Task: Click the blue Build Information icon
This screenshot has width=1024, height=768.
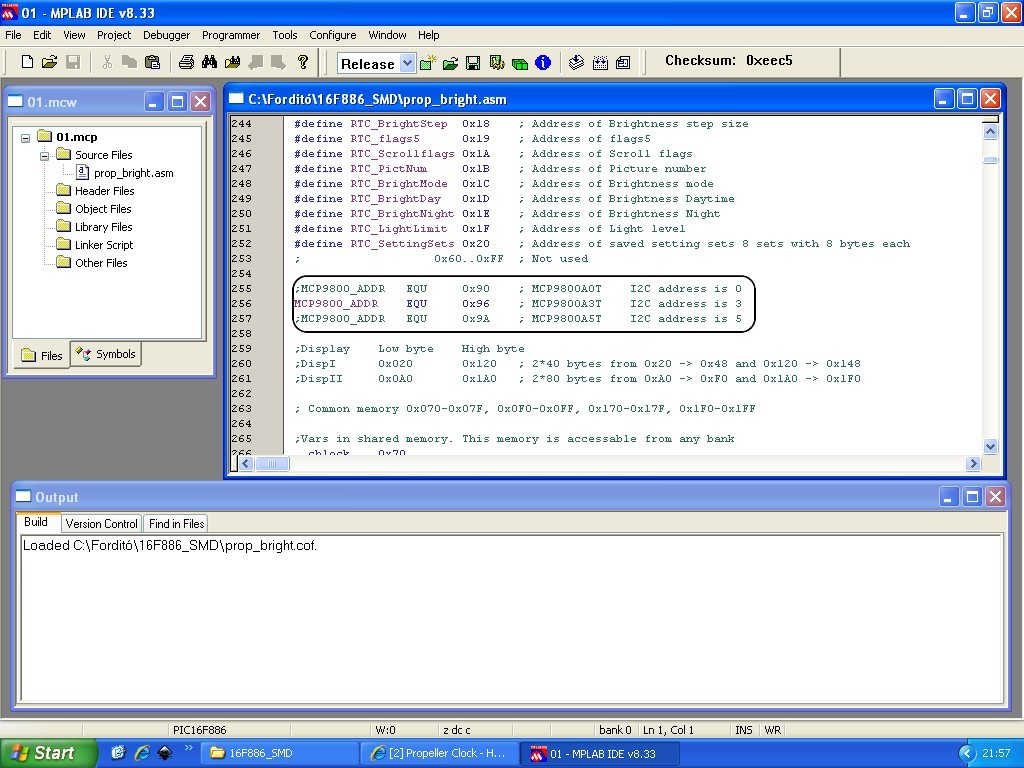Action: [x=543, y=63]
